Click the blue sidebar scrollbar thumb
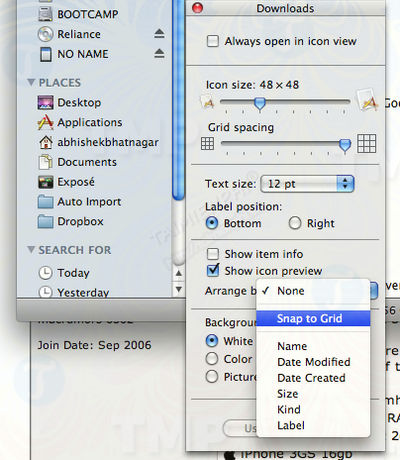 click(x=179, y=100)
